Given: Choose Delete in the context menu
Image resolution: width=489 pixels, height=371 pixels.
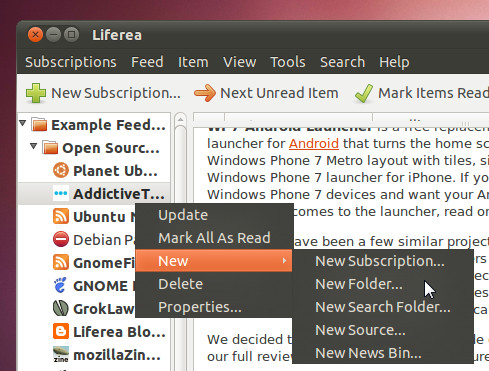Looking at the screenshot, I should (214, 284).
